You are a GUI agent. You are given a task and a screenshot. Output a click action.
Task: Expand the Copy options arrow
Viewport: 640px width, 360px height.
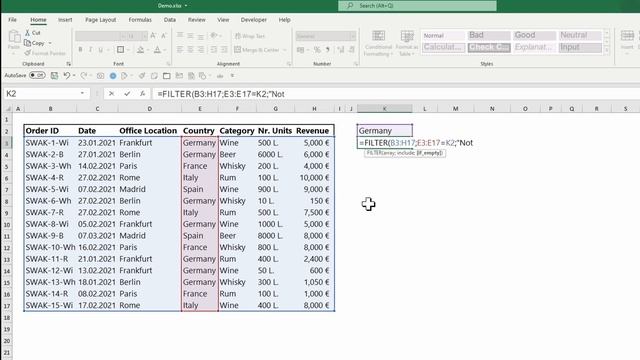pyautogui.click(x=50, y=43)
